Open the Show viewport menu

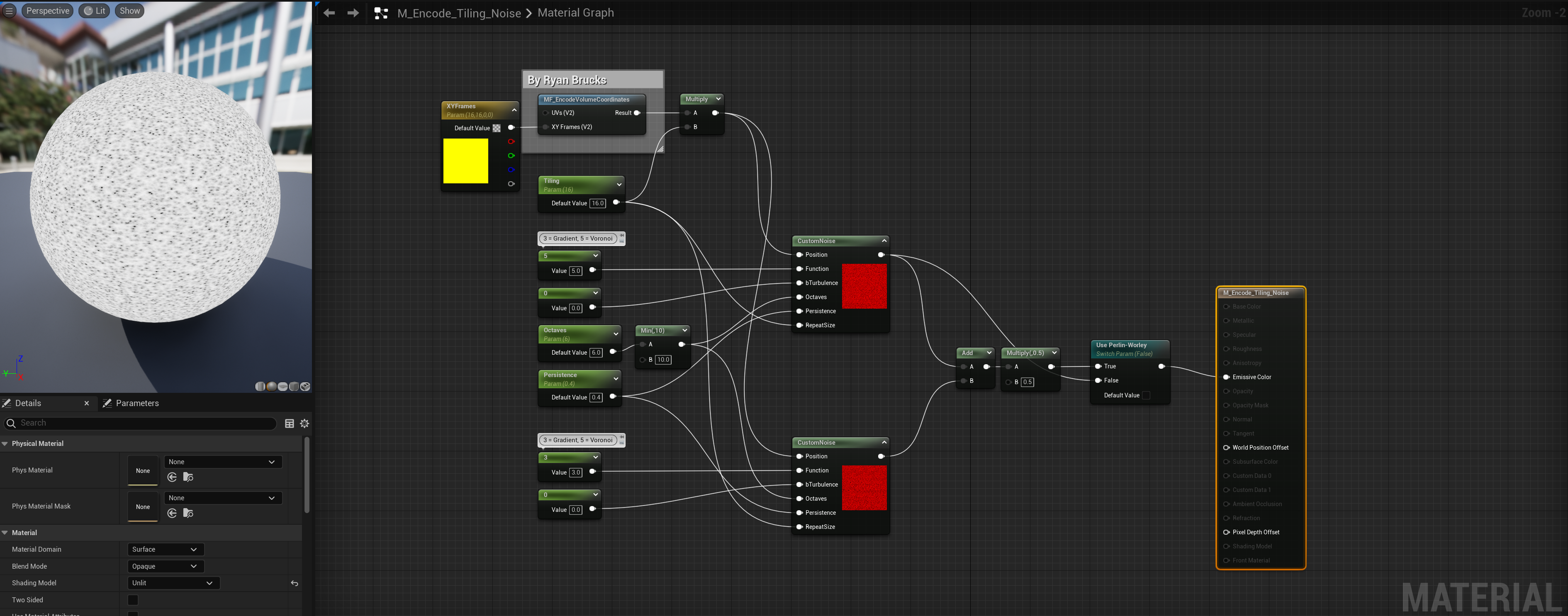[x=130, y=11]
